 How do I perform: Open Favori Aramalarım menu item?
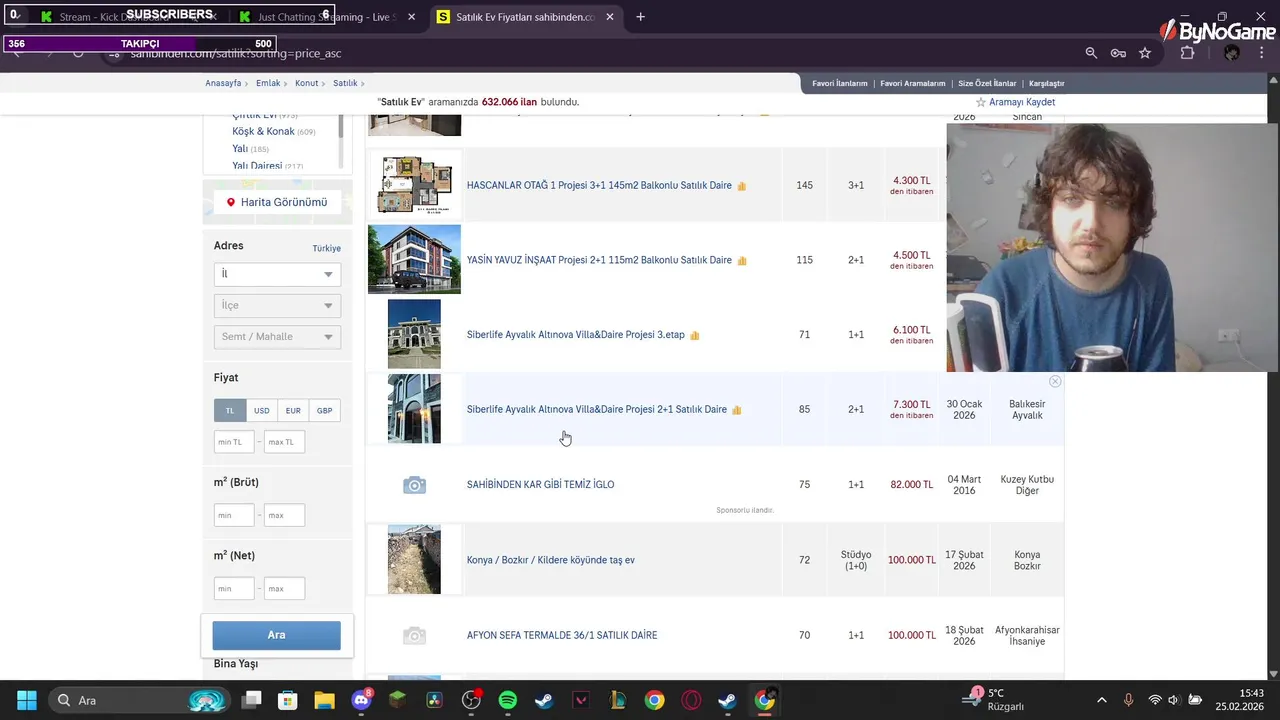913,84
